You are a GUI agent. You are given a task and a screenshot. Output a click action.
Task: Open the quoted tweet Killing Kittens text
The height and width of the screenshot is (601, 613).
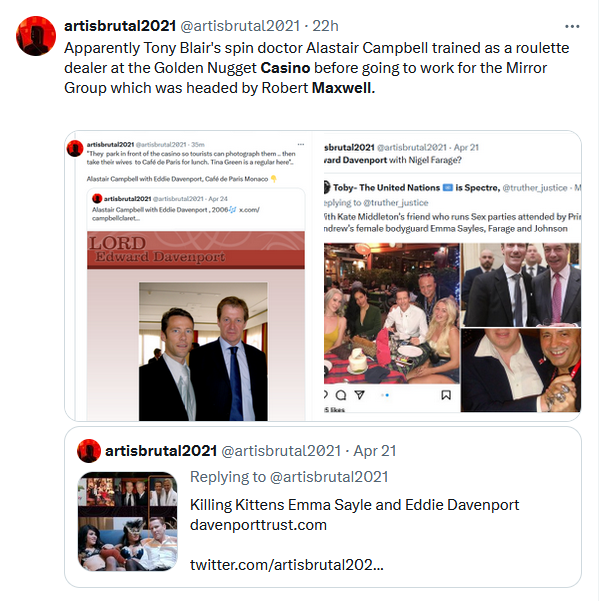(x=354, y=505)
